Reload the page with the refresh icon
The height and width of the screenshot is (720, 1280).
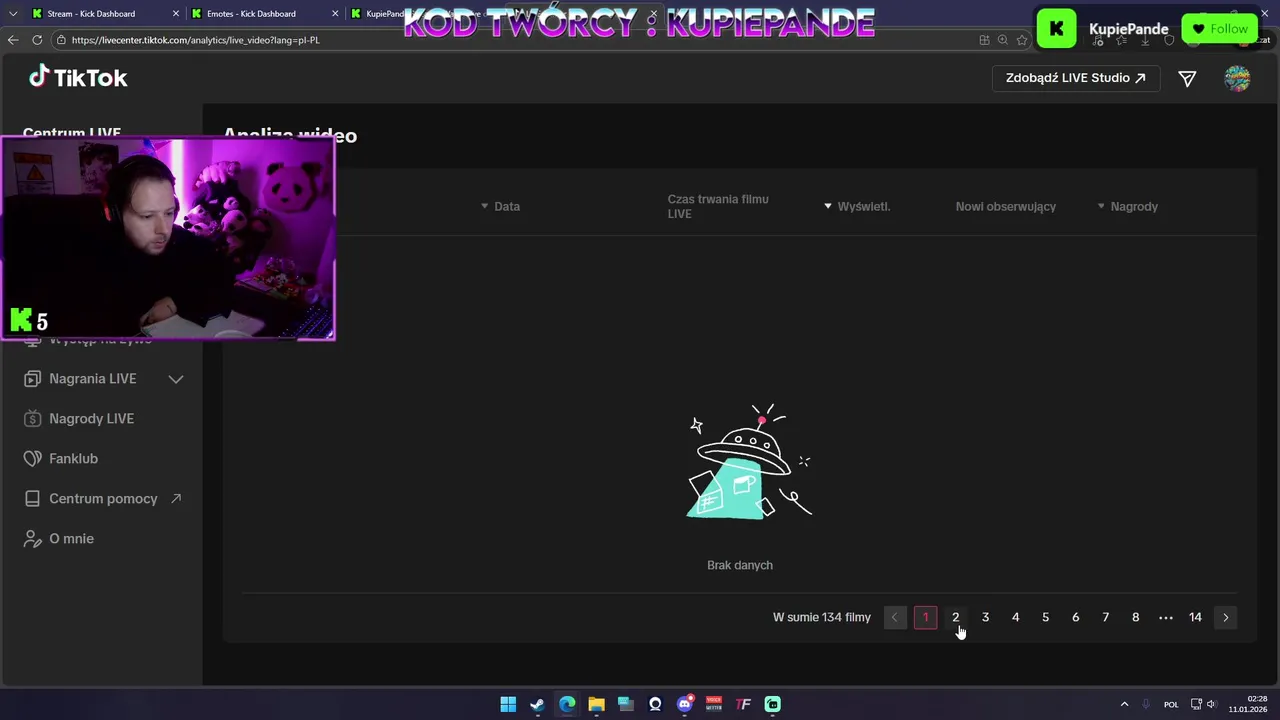(37, 40)
